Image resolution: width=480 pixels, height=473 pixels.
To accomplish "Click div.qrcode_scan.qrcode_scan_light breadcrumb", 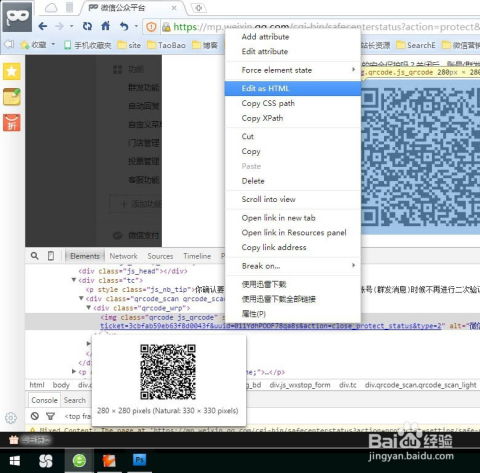I will tap(421, 385).
